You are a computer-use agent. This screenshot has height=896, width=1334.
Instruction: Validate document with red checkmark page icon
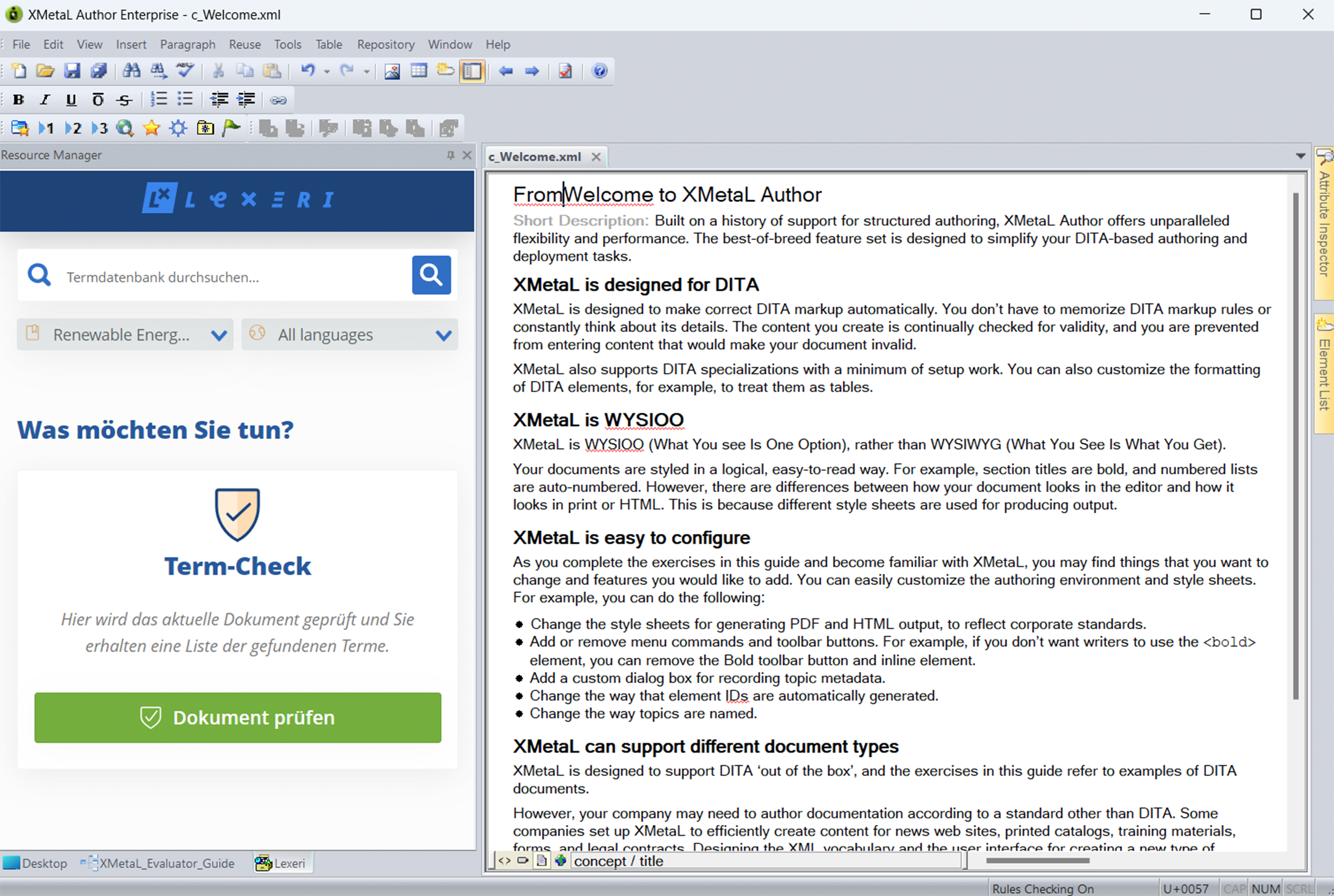pyautogui.click(x=565, y=71)
